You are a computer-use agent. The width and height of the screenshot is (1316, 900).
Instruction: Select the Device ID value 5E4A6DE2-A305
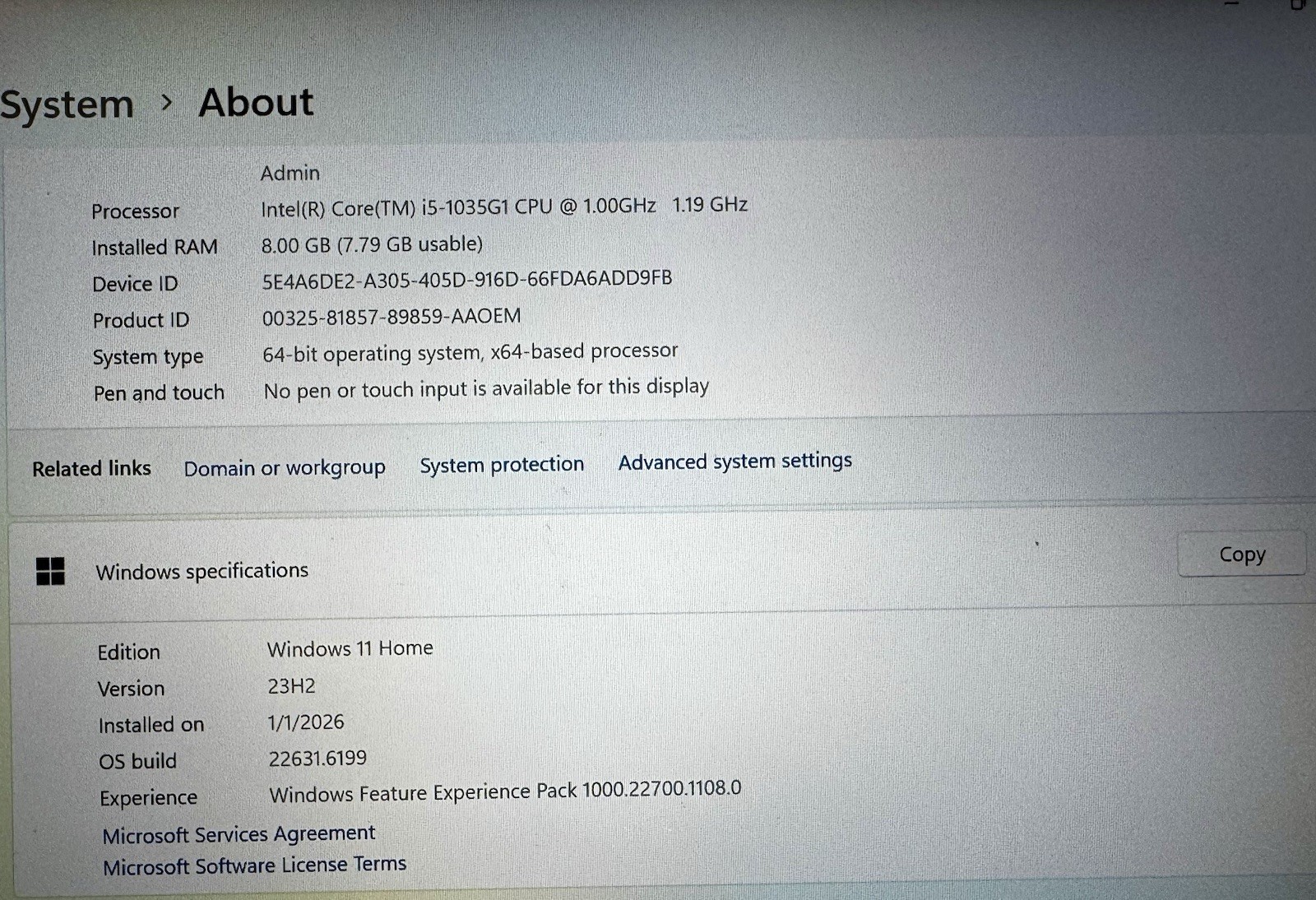[467, 280]
